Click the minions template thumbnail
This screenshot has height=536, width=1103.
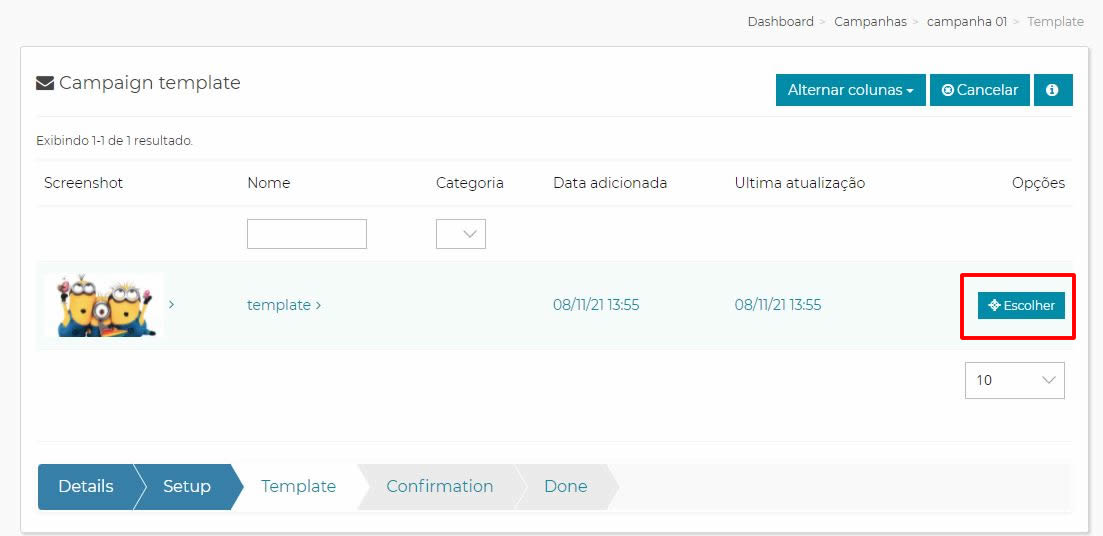[x=103, y=305]
